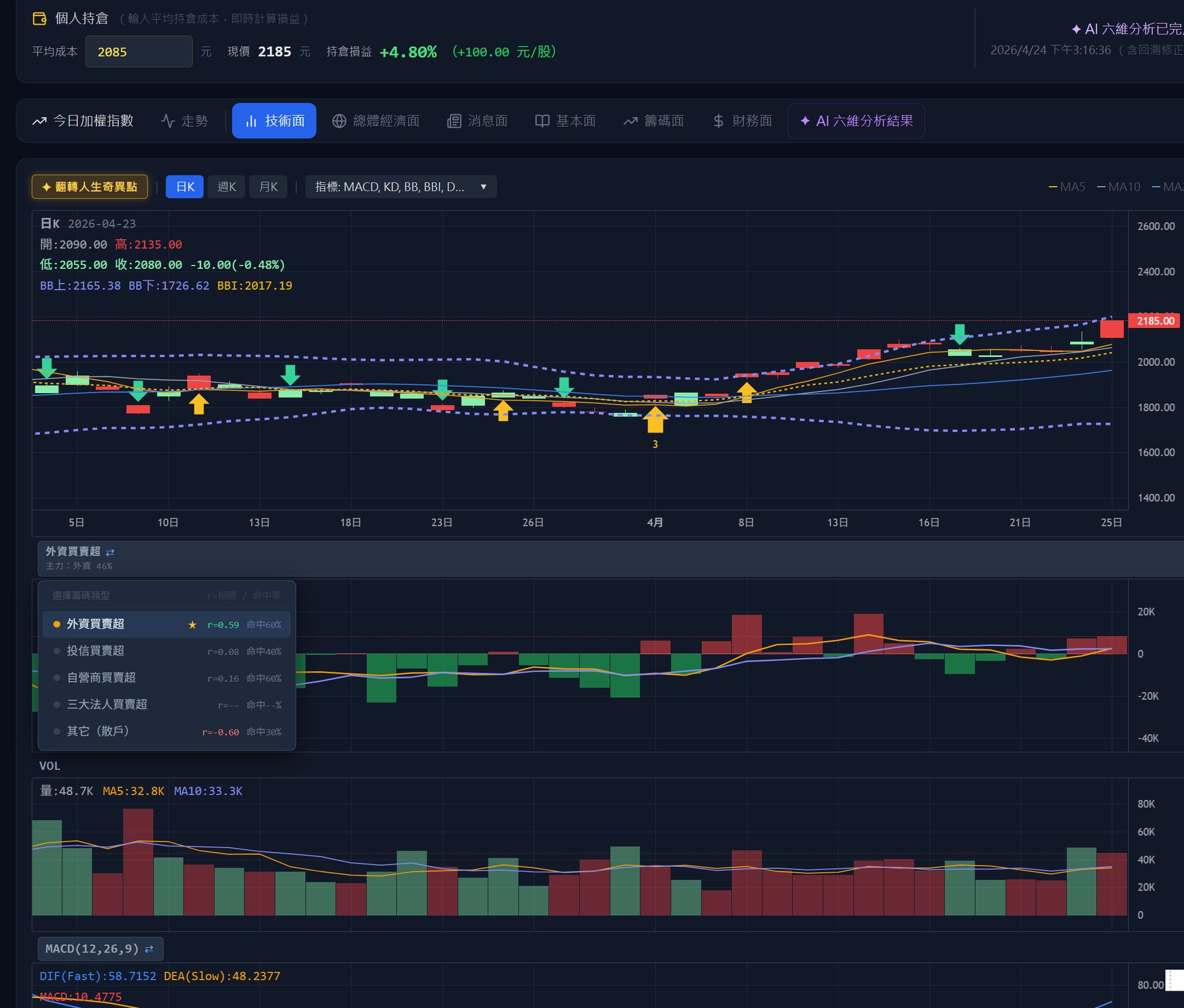Click the yellow buy arrow labeled 3
This screenshot has height=1008, width=1184.
655,419
